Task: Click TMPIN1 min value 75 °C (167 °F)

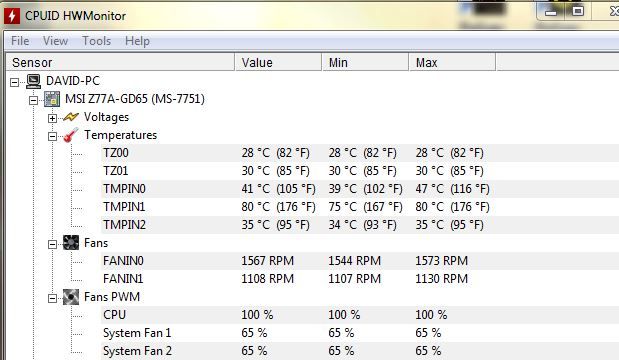Action: pyautogui.click(x=366, y=207)
